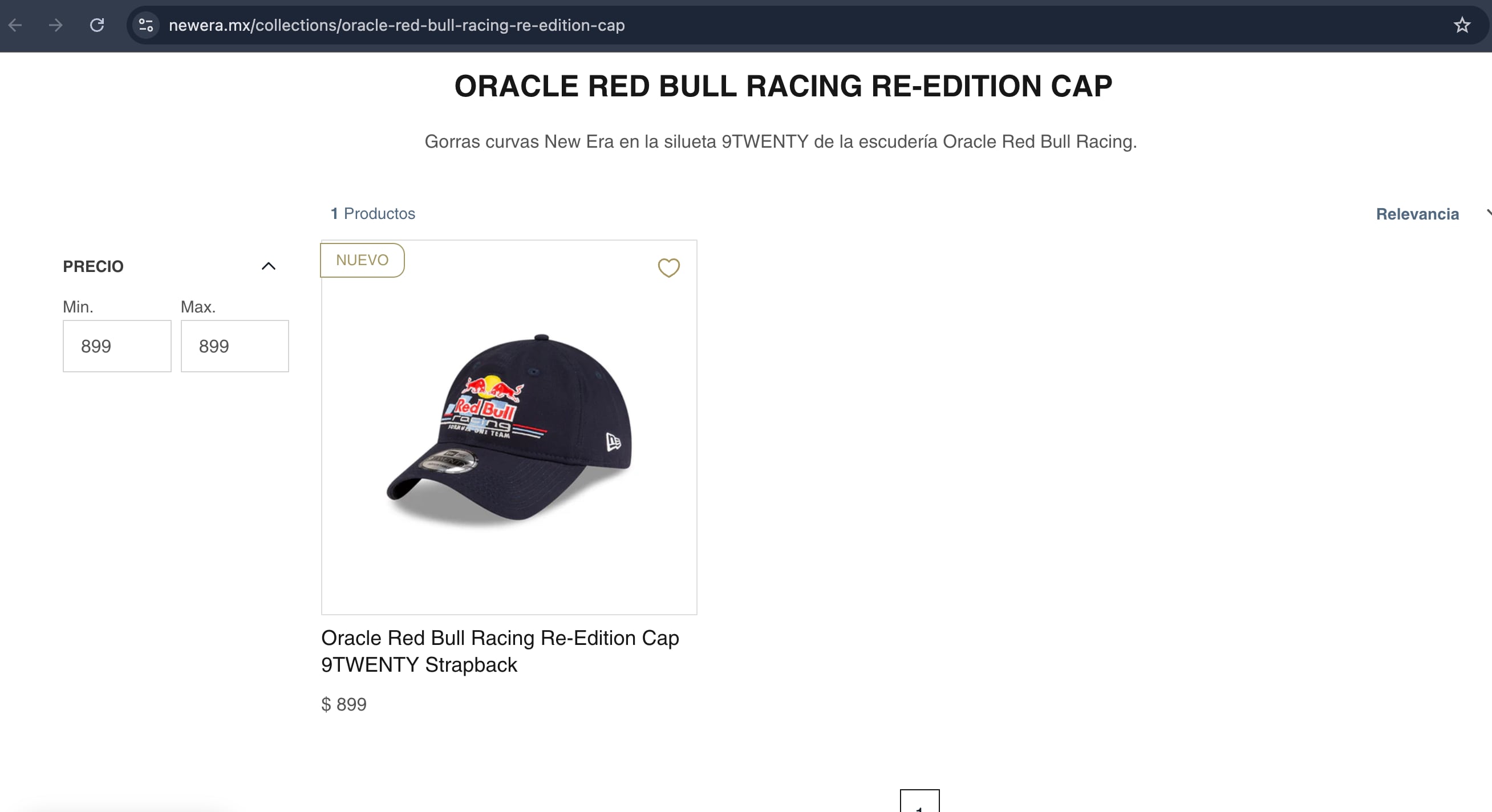1492x812 pixels.
Task: Reload the New Era page
Action: coord(97,26)
